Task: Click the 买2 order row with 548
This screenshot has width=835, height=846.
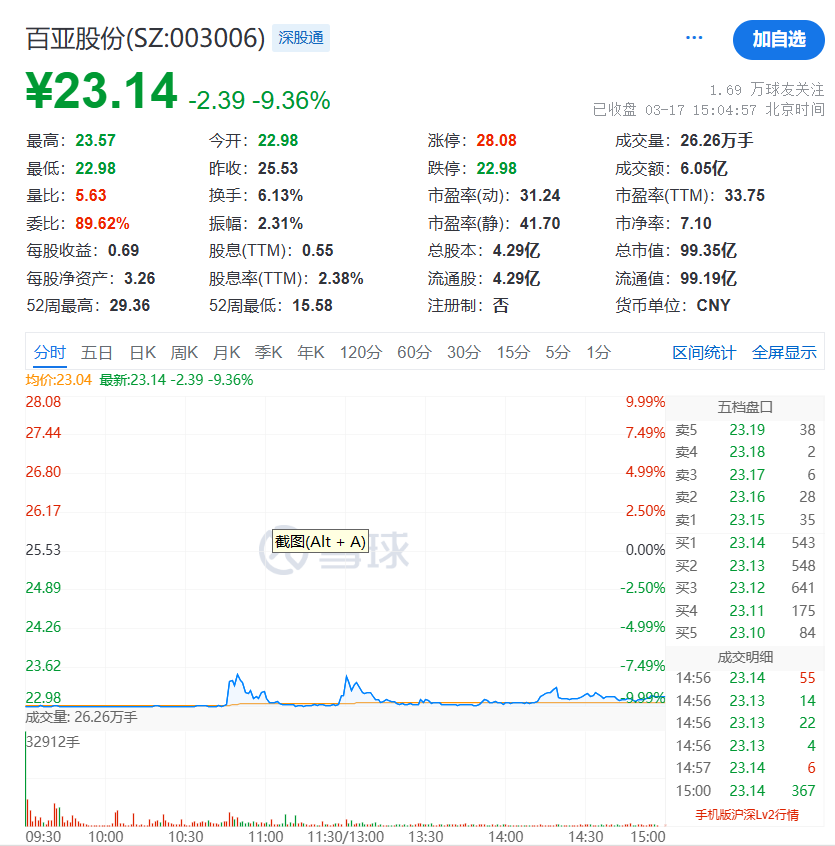Action: 745,565
